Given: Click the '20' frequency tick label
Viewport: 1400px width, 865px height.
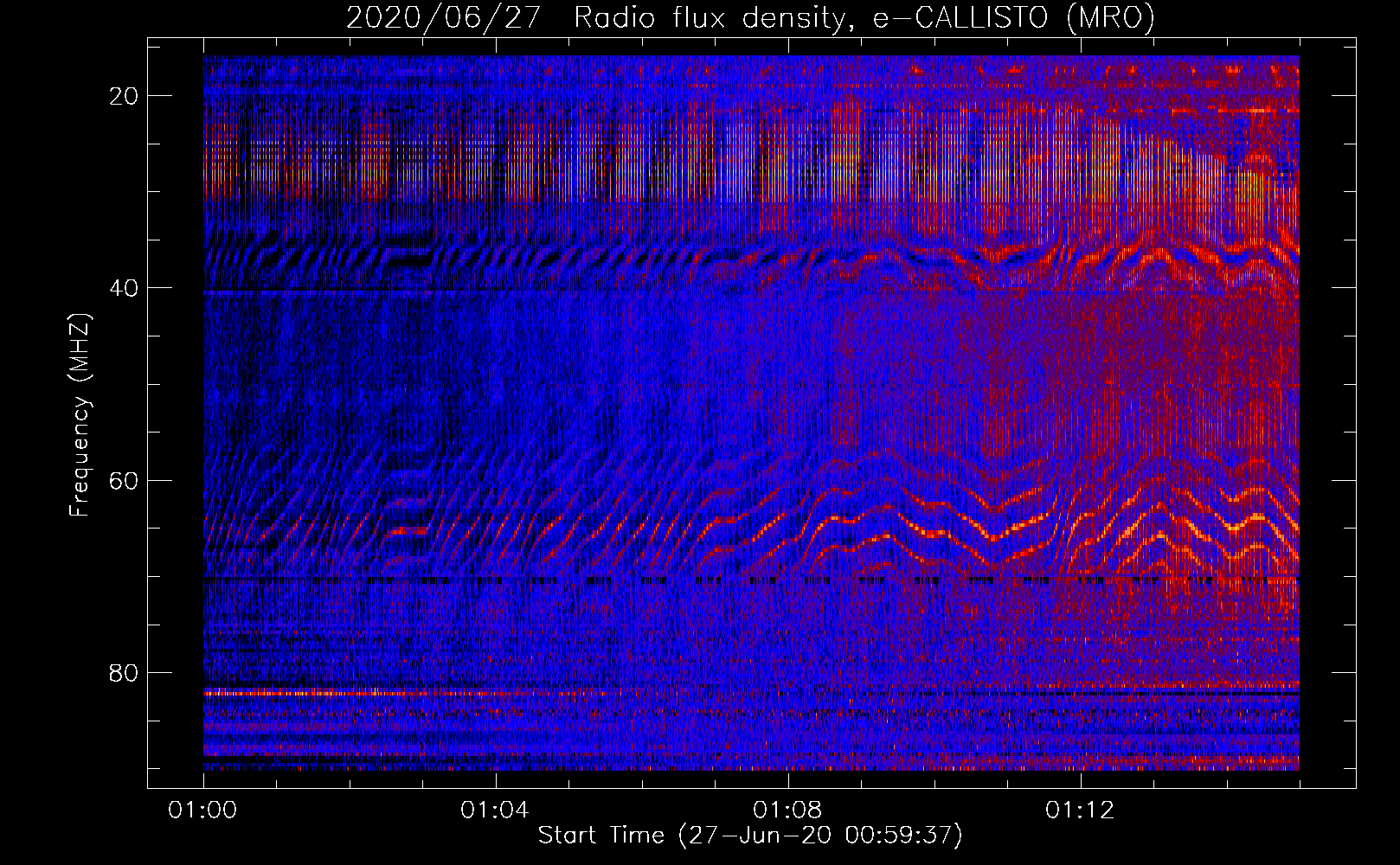Looking at the screenshot, I should click(125, 96).
